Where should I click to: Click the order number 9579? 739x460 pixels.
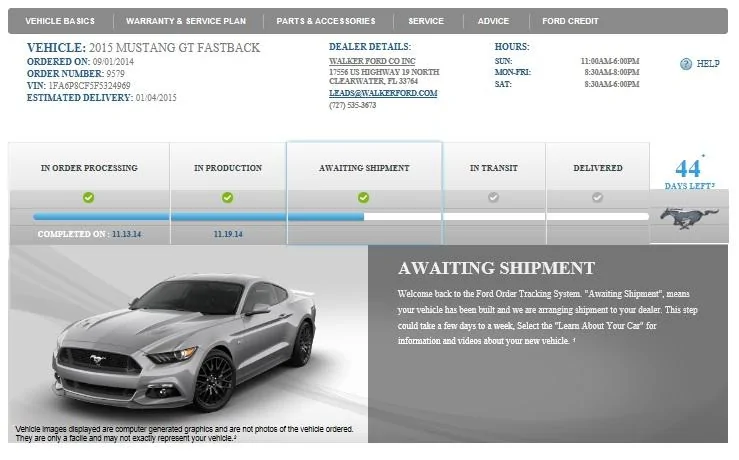coord(115,74)
